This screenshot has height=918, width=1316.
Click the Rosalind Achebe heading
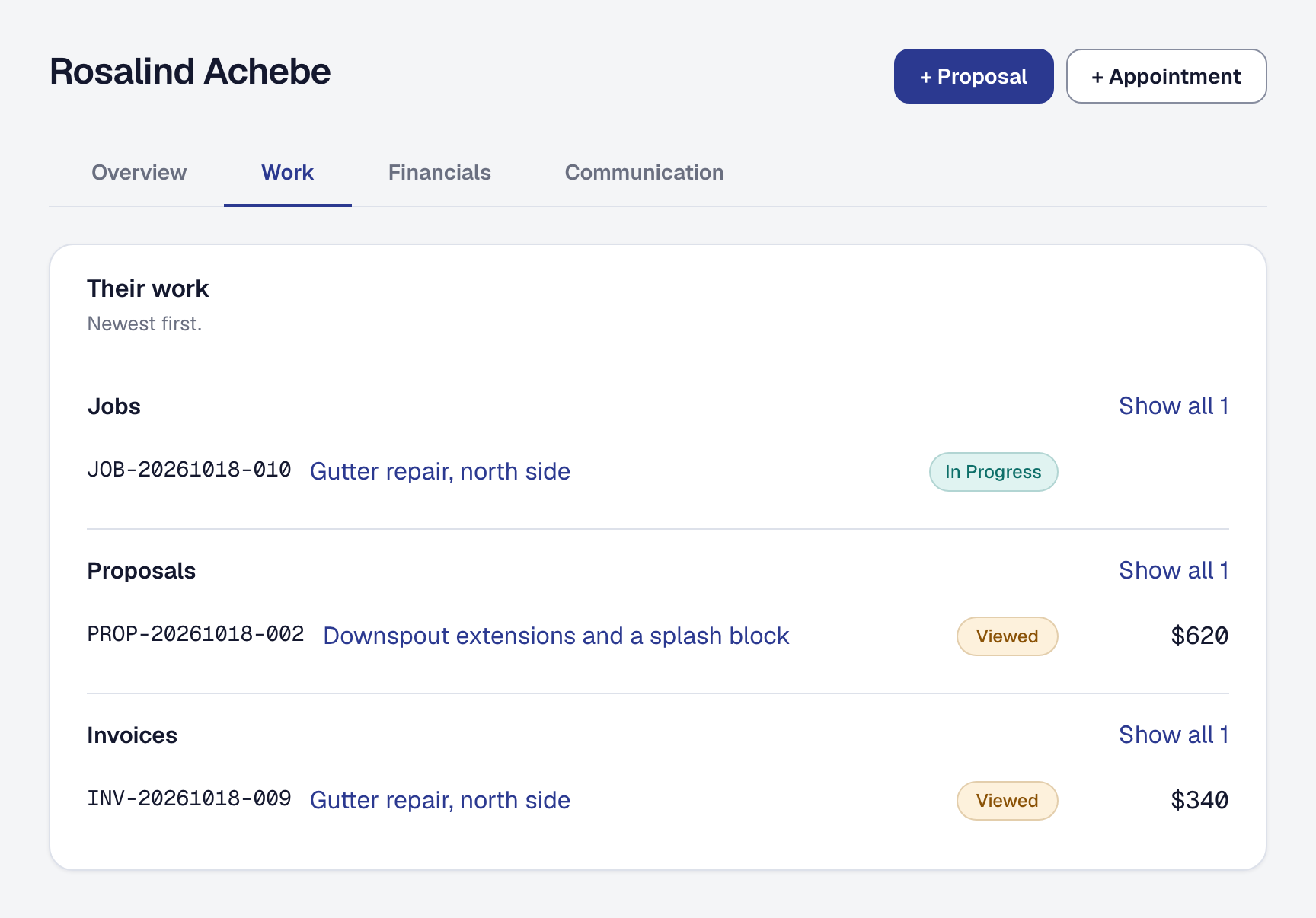pyautogui.click(x=190, y=72)
